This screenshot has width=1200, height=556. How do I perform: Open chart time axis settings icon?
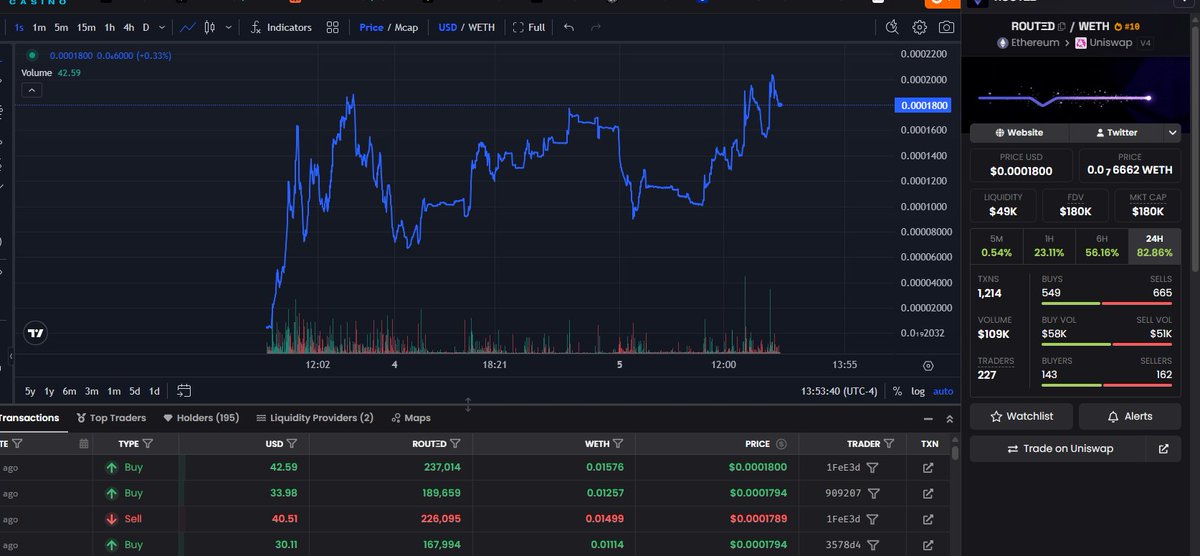(x=928, y=366)
